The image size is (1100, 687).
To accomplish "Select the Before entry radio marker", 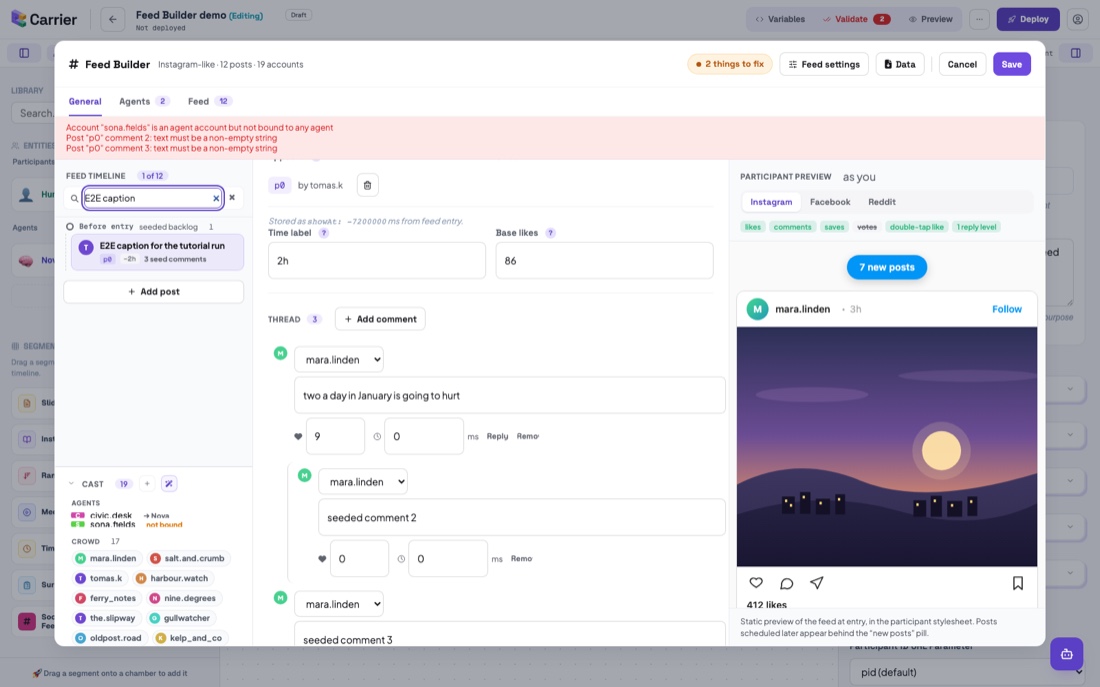I will pos(70,227).
